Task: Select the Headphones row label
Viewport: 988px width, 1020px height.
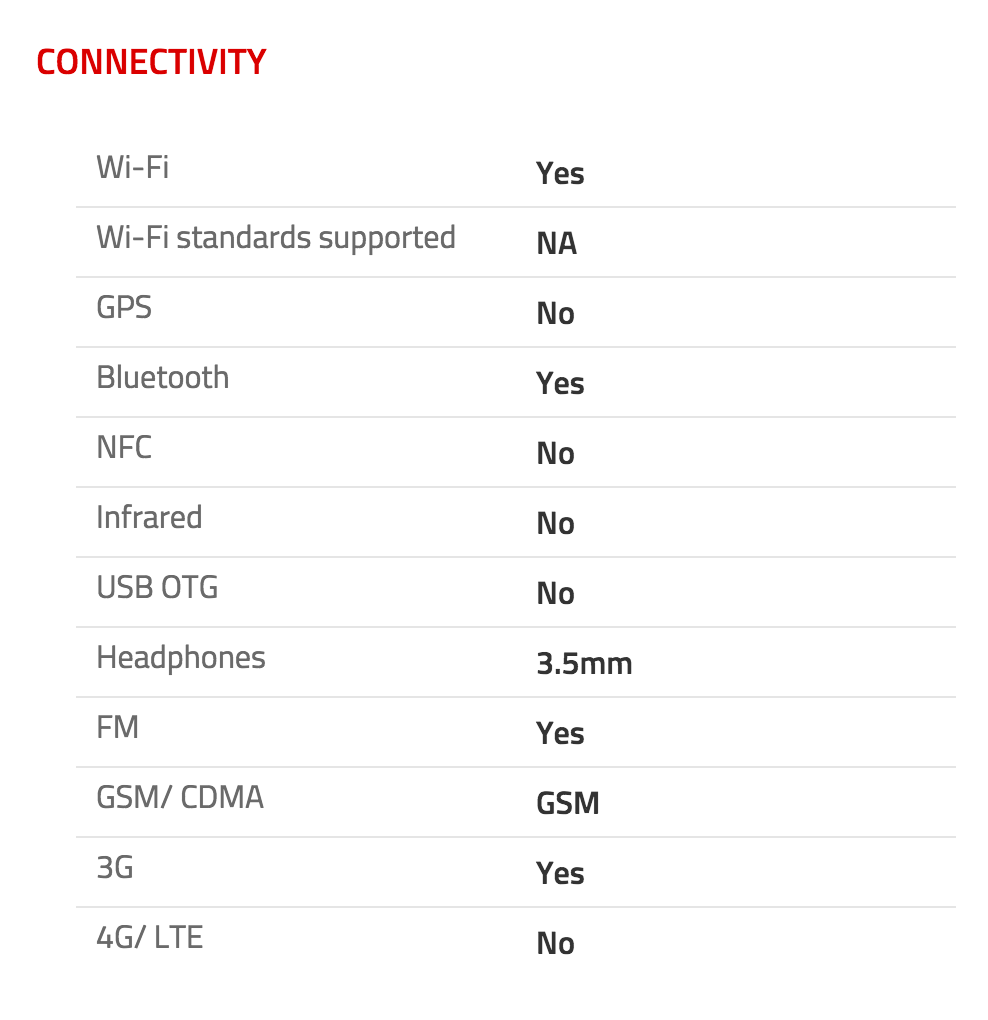Action: [x=181, y=657]
